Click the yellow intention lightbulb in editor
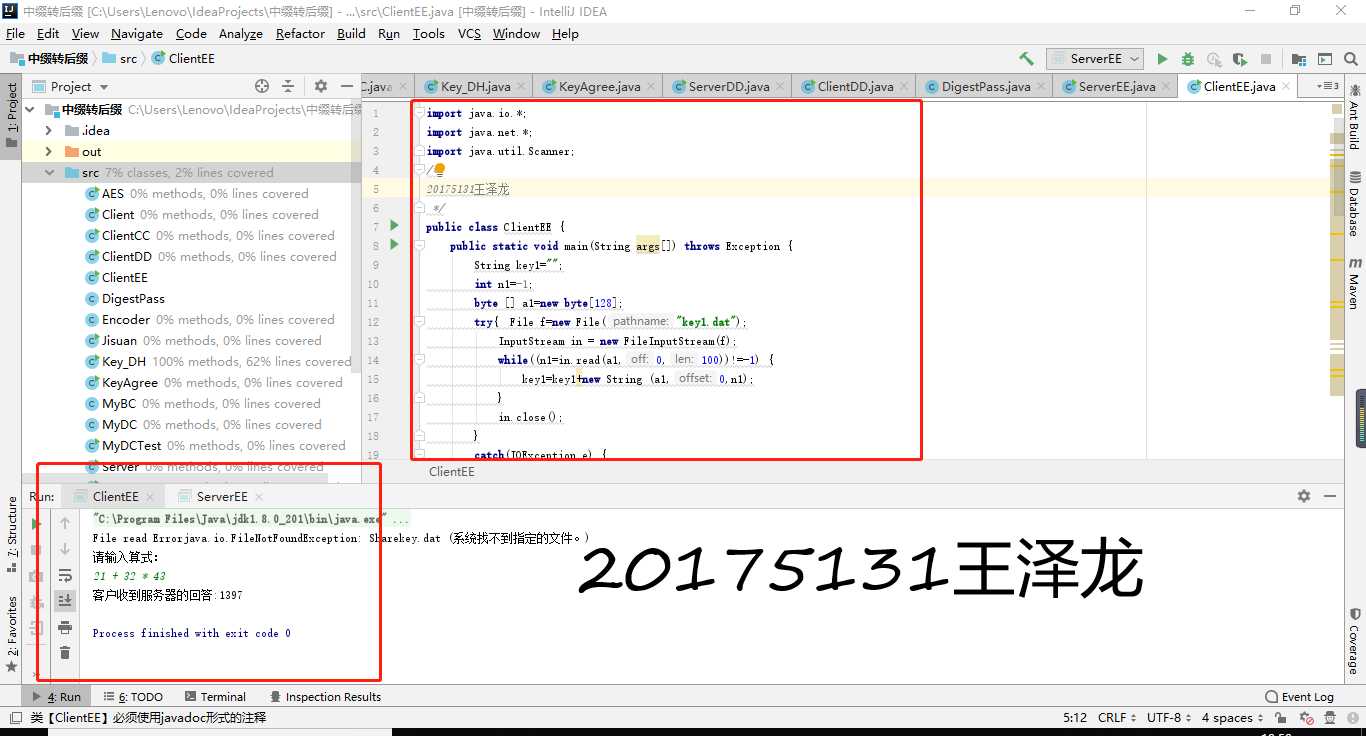 click(x=439, y=171)
